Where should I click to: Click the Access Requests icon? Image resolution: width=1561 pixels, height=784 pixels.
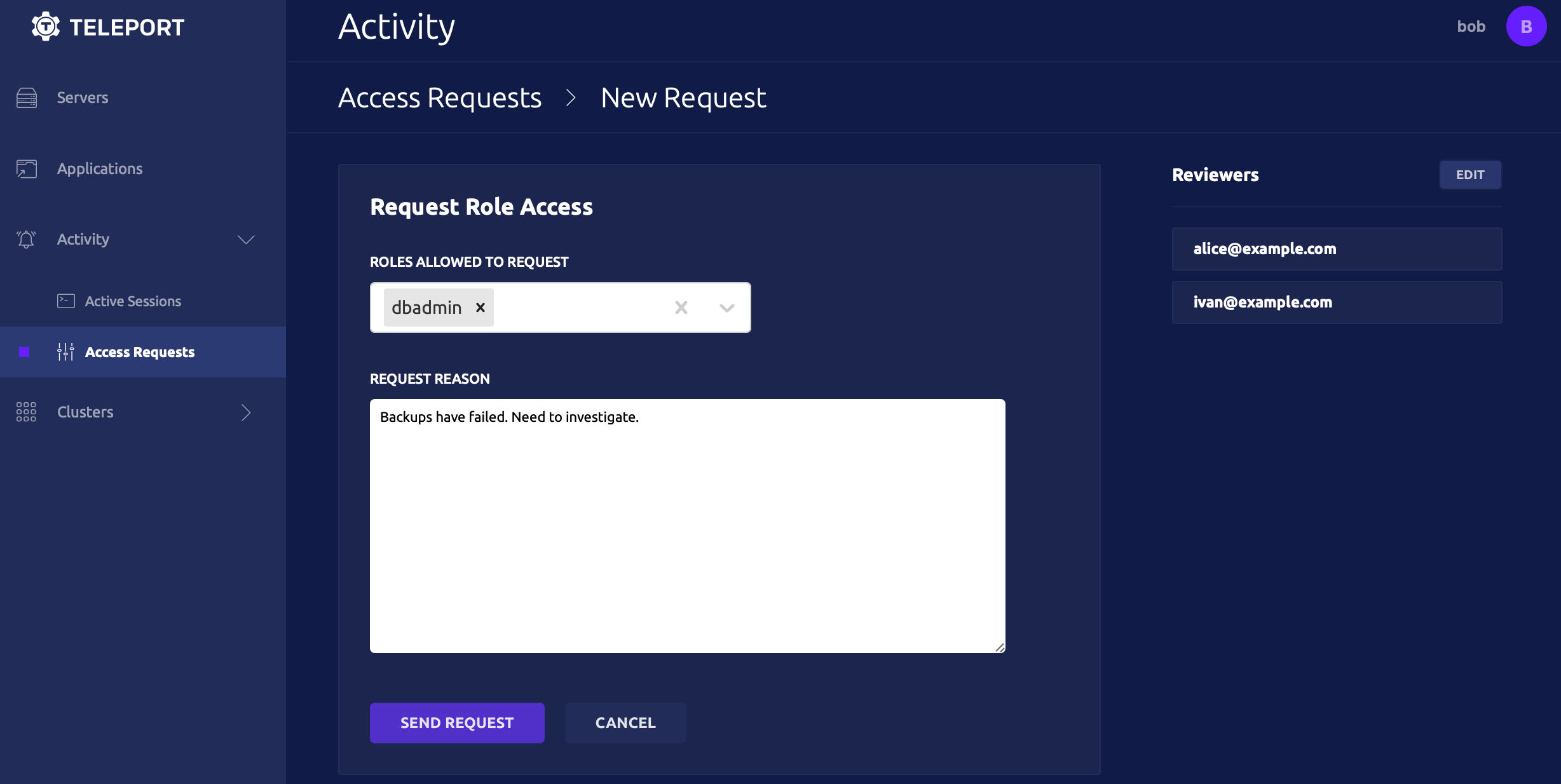click(65, 351)
